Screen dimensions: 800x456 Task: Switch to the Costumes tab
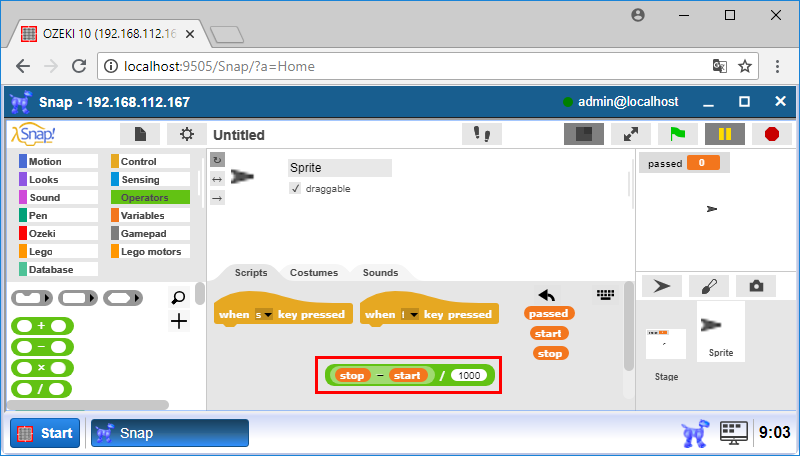click(x=314, y=272)
